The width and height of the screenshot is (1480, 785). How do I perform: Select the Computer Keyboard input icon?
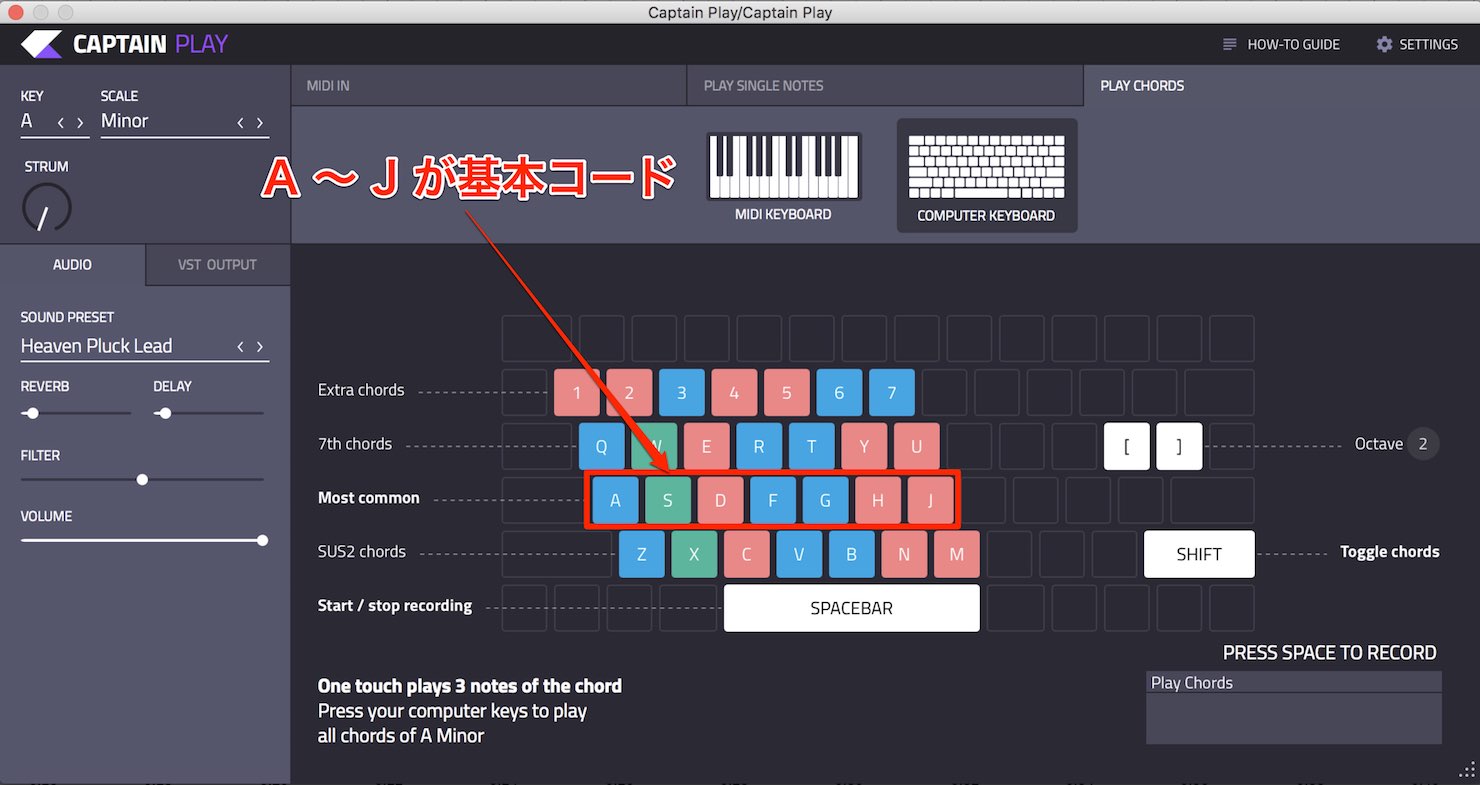986,168
